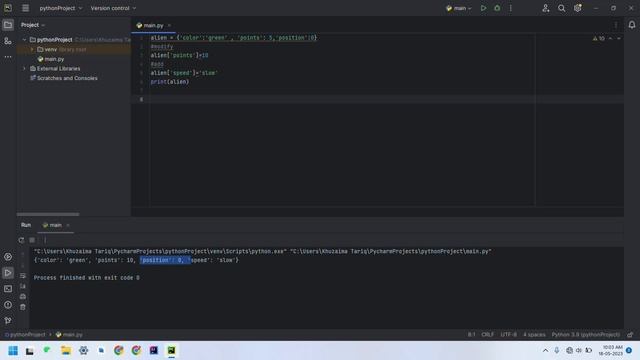Open editor tab options vertical ellipsis
Viewport: 640px width, 360px height.
point(616,25)
